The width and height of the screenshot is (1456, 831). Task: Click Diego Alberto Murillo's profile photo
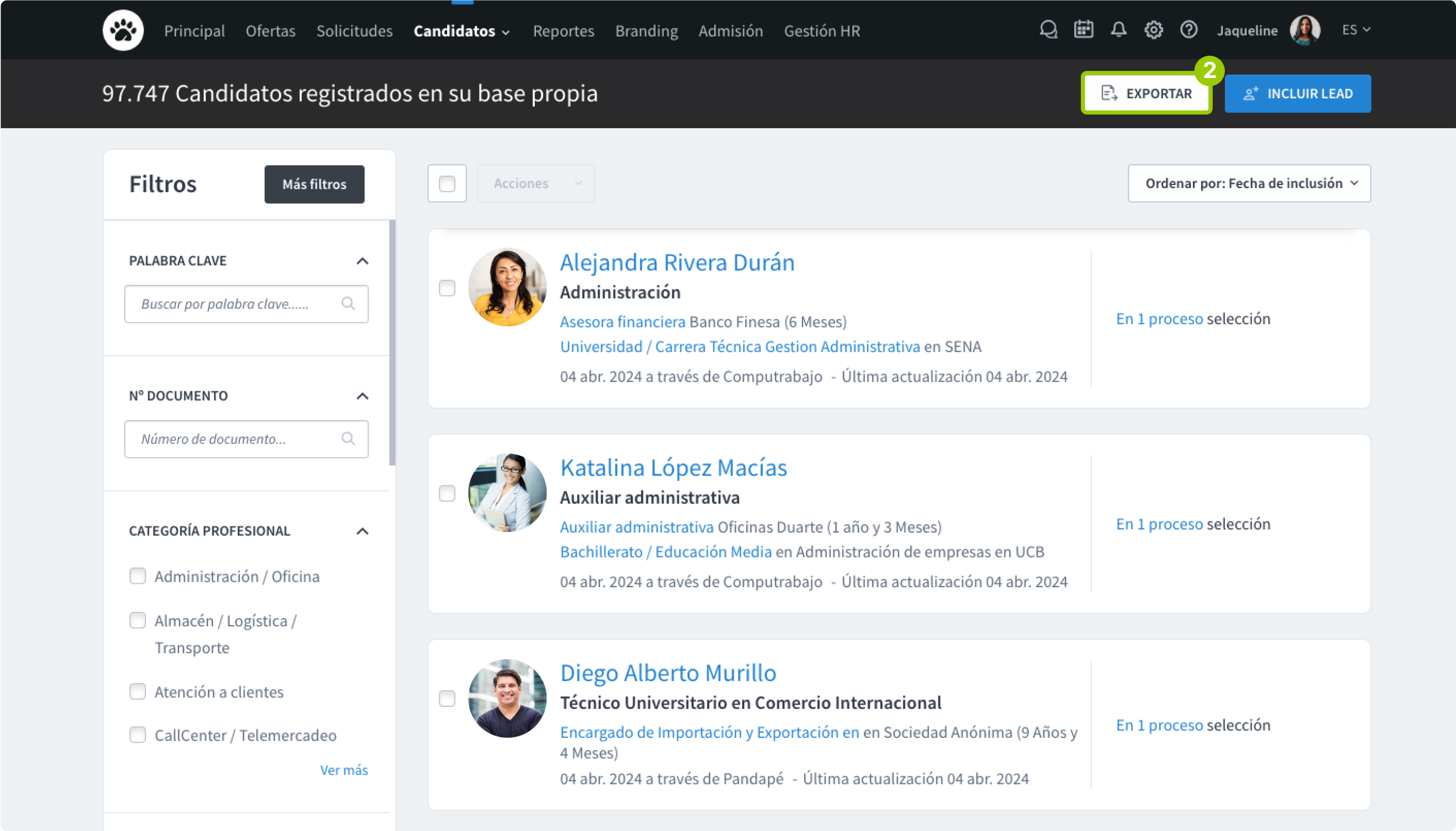point(507,698)
